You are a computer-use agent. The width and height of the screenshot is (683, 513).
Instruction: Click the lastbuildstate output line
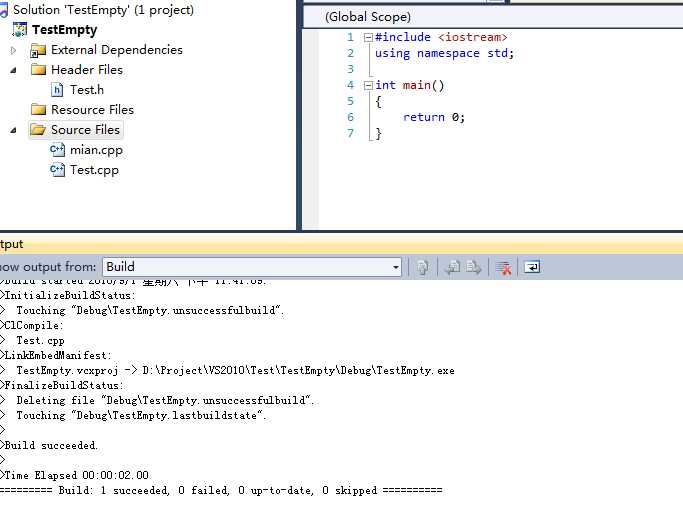coord(141,415)
